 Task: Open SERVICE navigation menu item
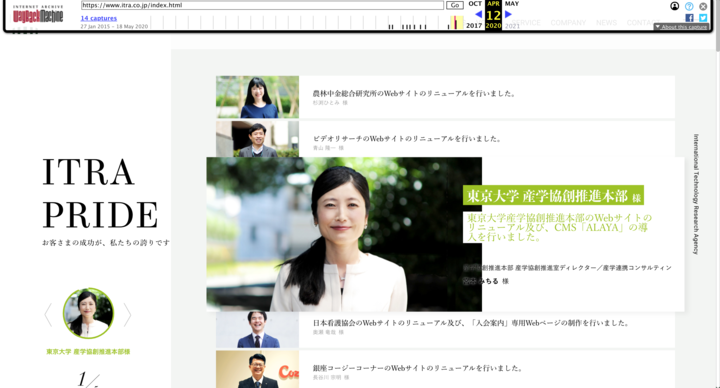click(x=526, y=22)
